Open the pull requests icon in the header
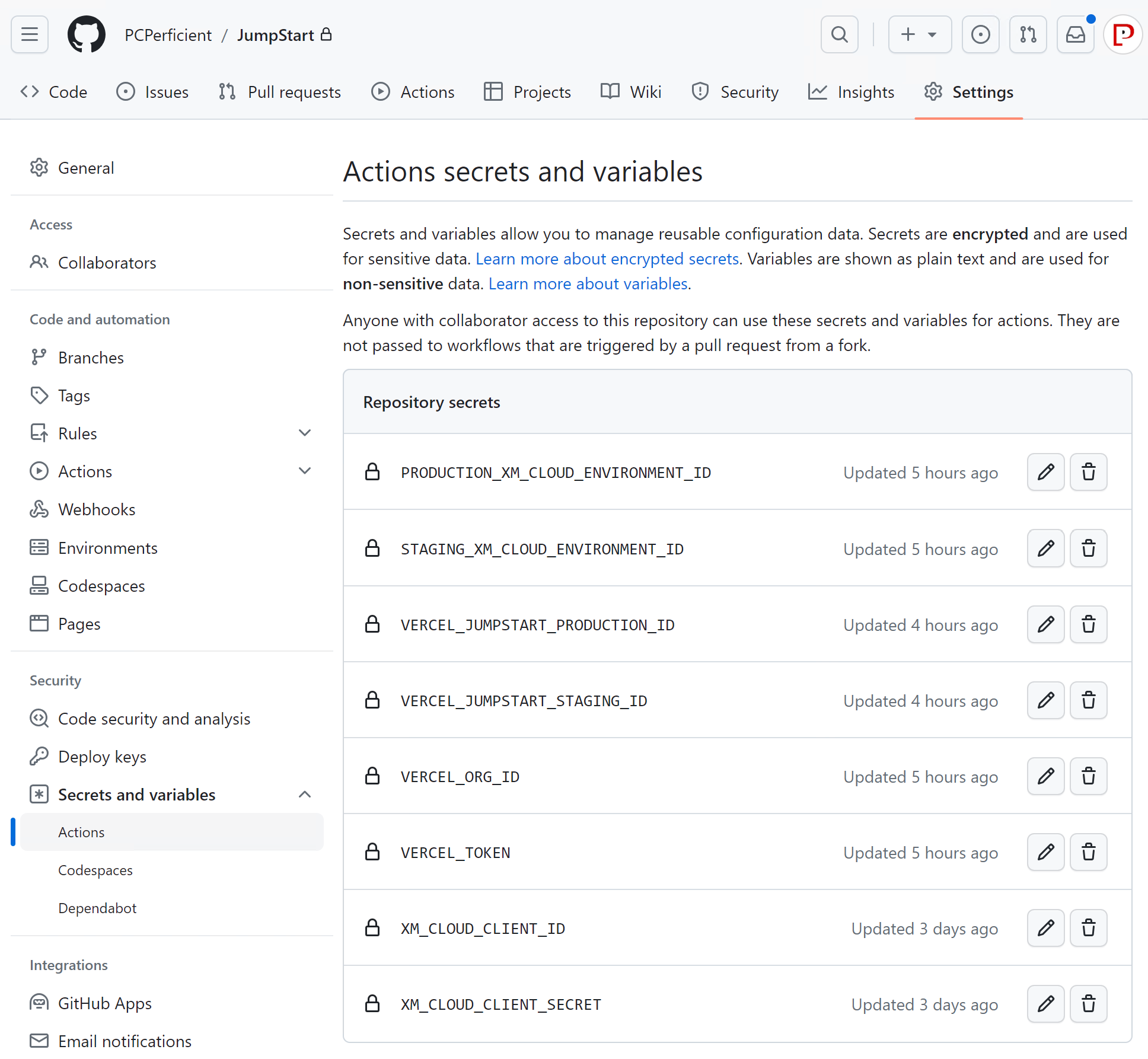The width and height of the screenshot is (1148, 1059). tap(1028, 34)
